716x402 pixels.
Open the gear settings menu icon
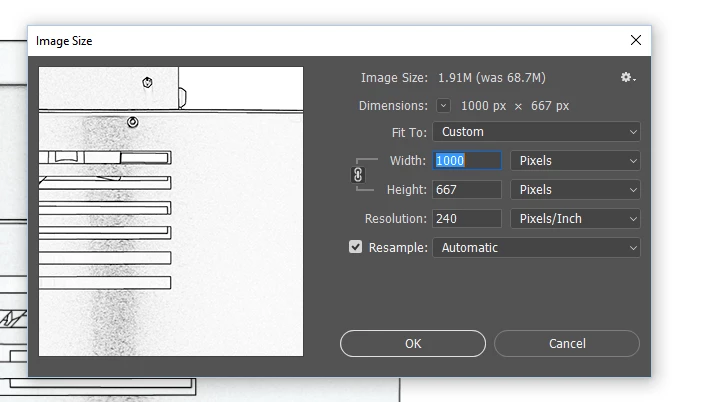tap(628, 78)
